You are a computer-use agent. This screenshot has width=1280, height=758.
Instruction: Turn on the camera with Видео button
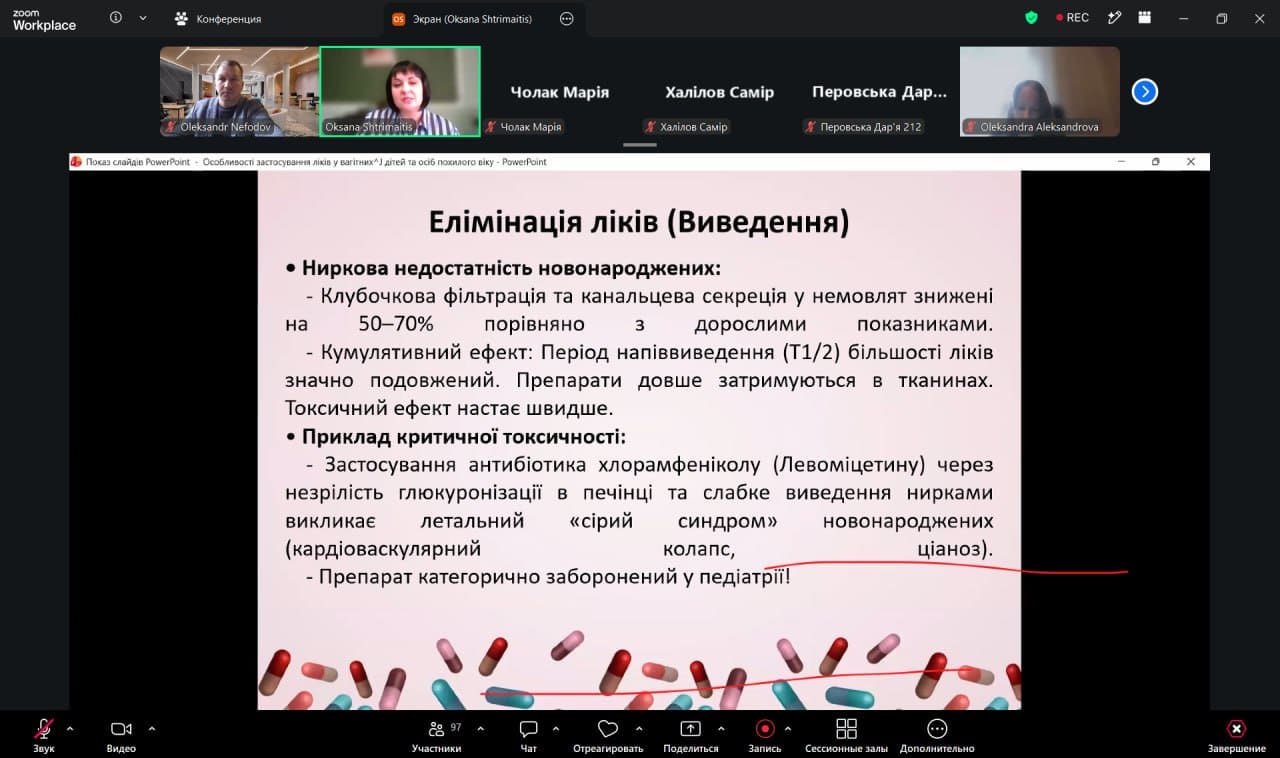pyautogui.click(x=121, y=734)
